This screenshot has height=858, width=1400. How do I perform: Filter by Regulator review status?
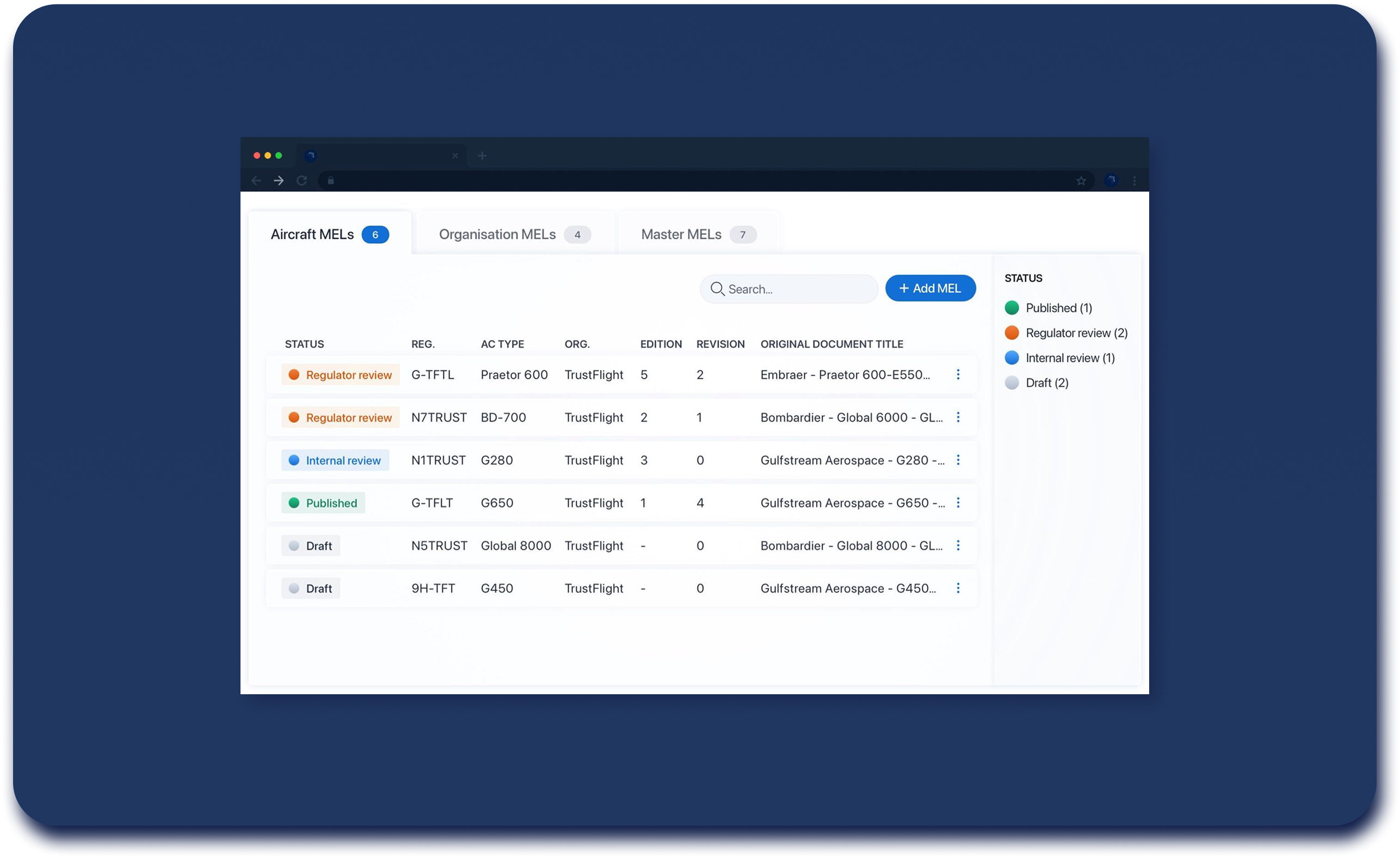click(1066, 333)
